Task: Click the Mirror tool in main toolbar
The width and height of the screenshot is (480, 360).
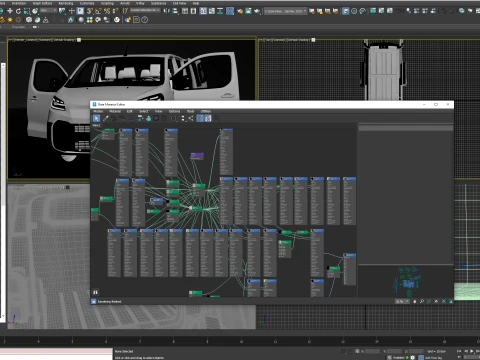Action: pos(166,11)
